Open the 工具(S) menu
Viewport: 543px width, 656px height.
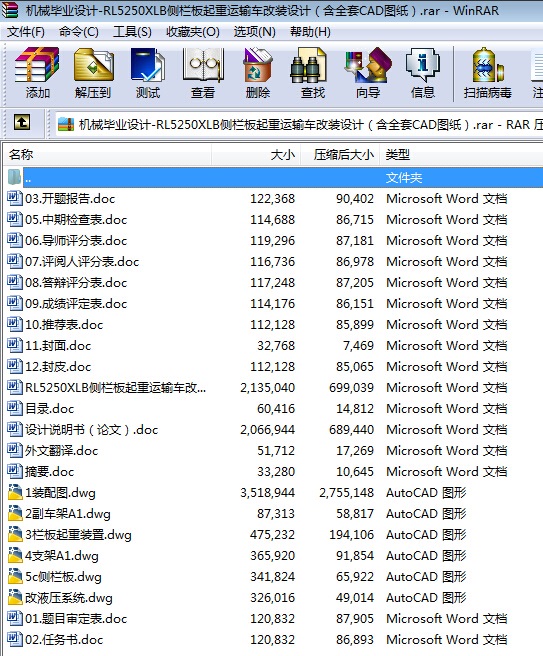(x=132, y=32)
